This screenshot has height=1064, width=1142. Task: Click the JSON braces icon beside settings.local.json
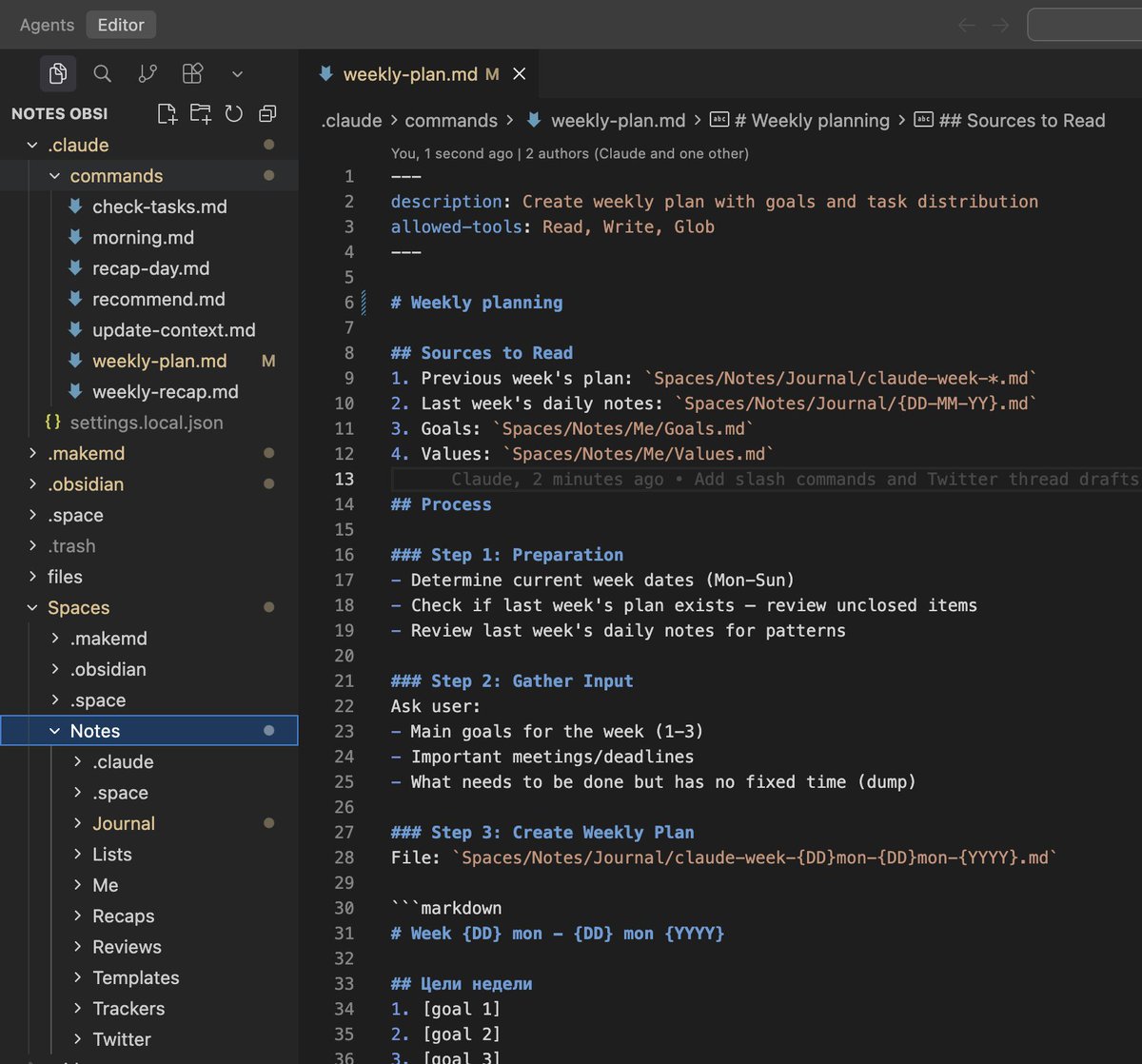coord(53,423)
